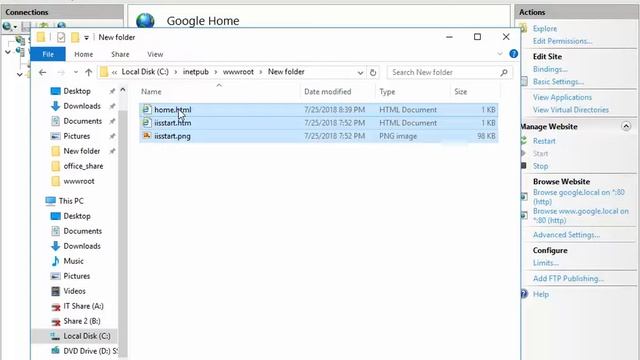Viewport: 640px width, 360px height.
Task: Go up one folder level
Action: 89,72
